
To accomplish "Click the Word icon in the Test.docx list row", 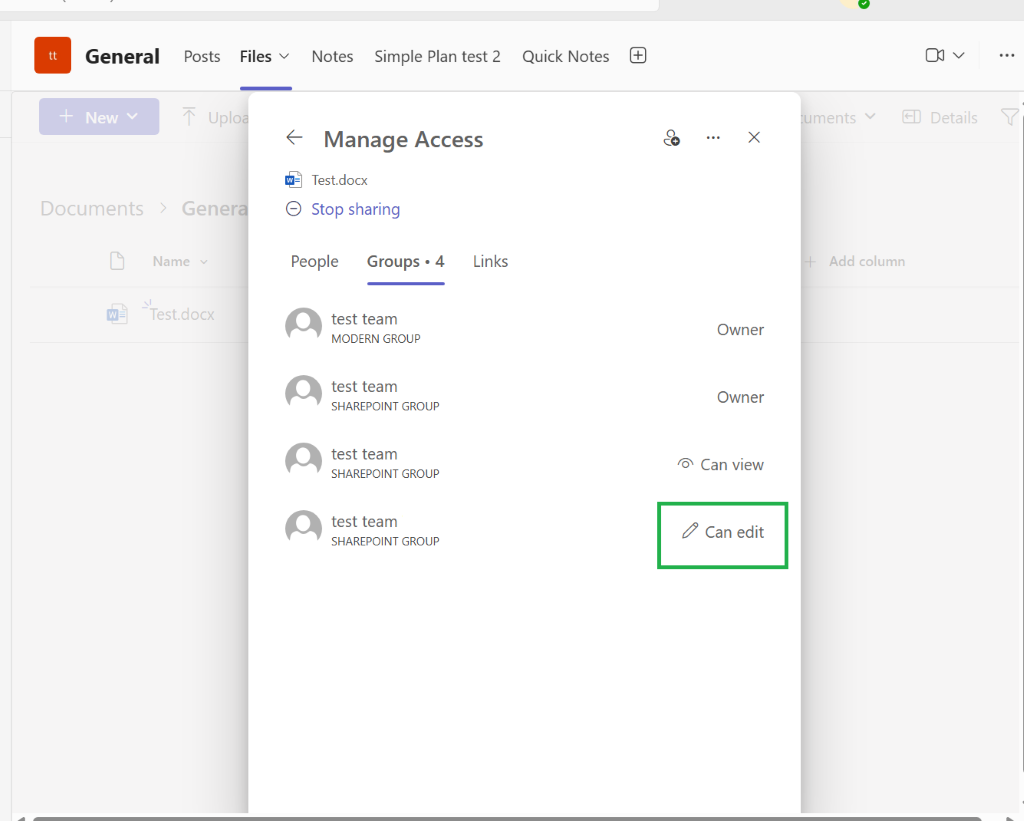I will (x=117, y=314).
